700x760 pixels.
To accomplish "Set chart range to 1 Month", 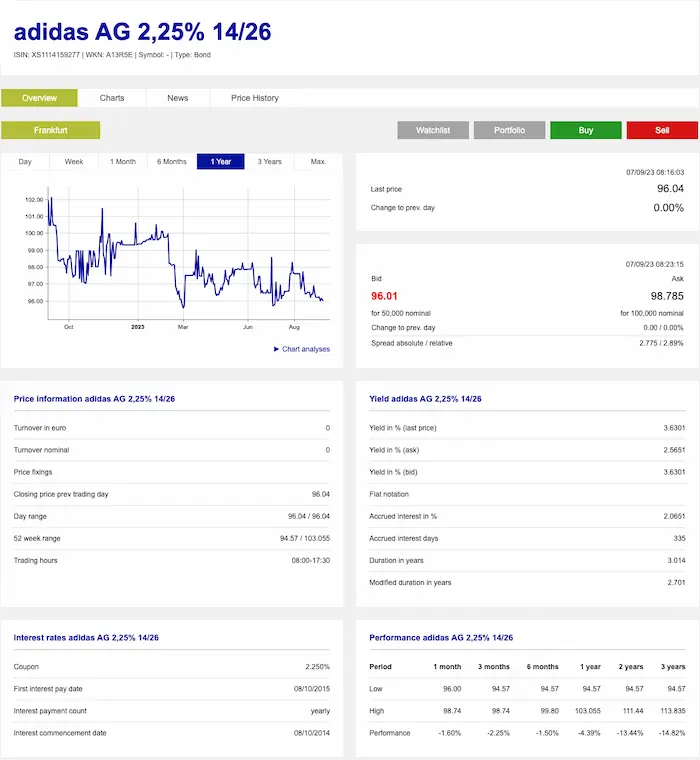I will coord(123,161).
